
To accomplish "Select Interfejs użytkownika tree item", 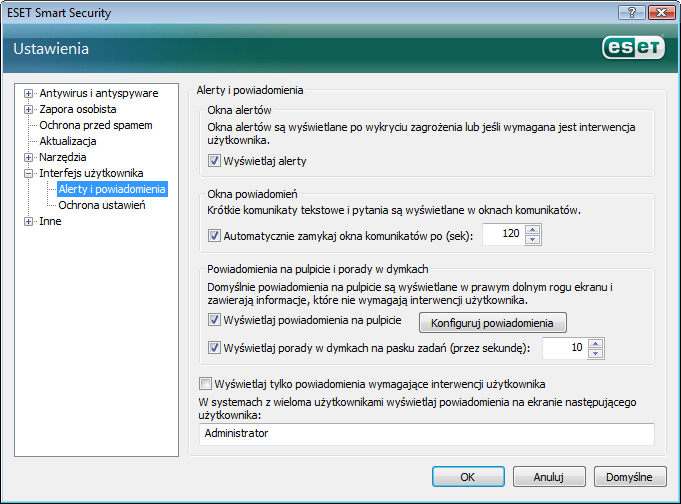I will coord(91,173).
